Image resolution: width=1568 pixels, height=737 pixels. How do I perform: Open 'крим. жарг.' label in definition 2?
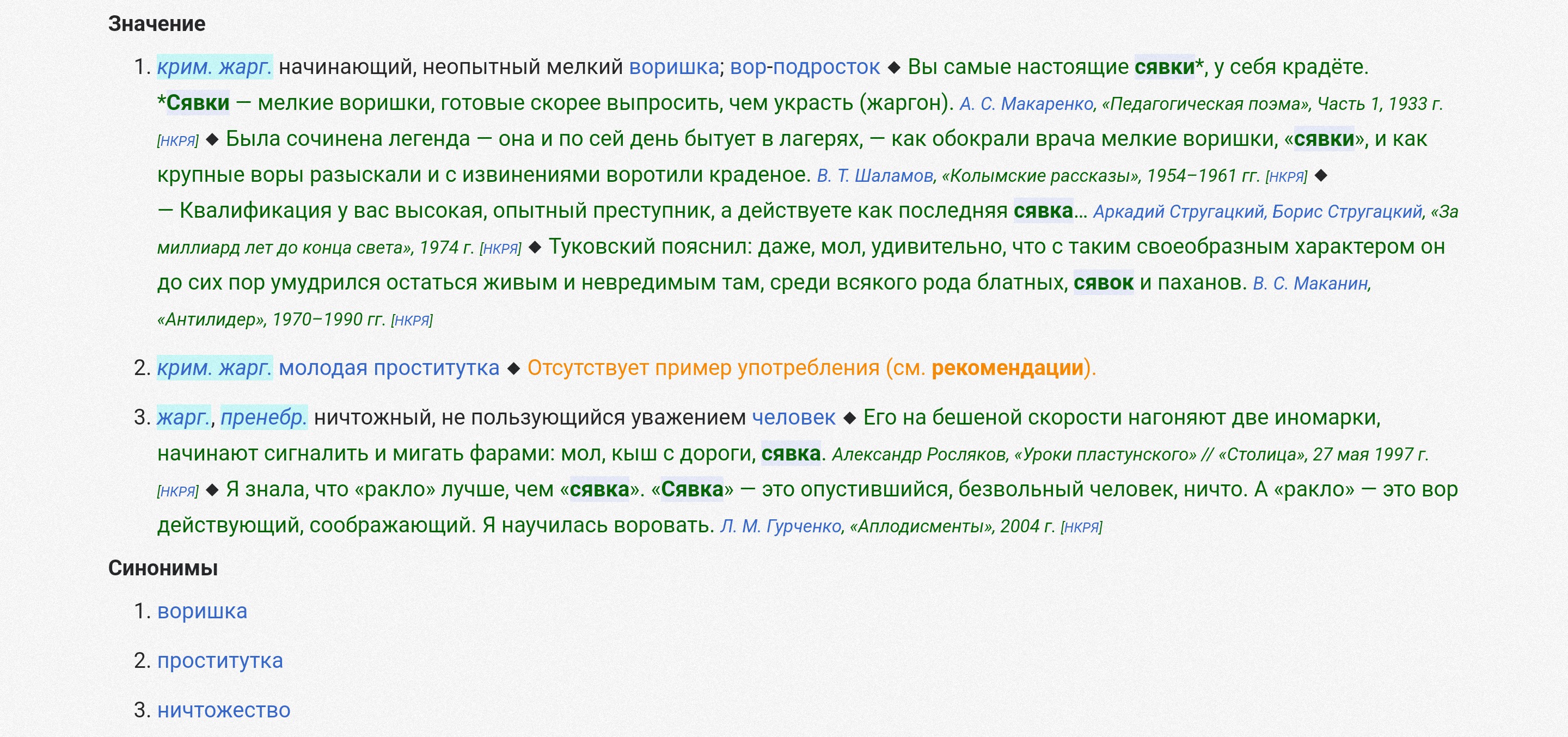215,368
